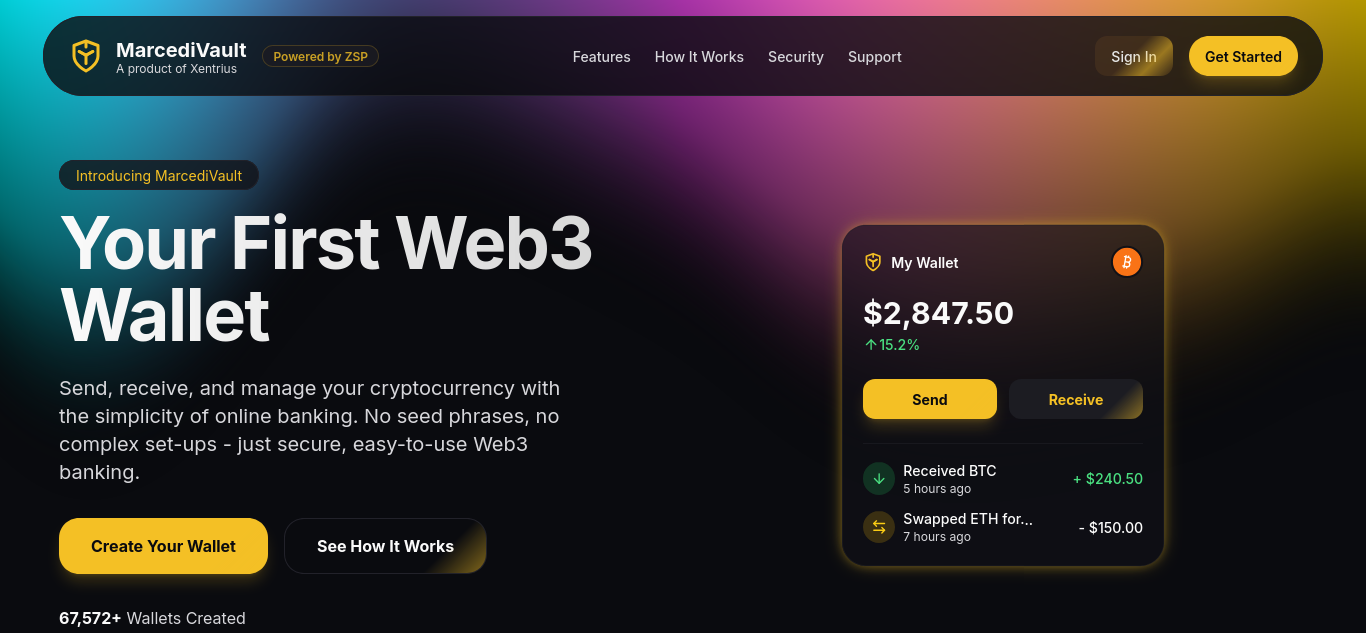Image resolution: width=1366 pixels, height=633 pixels.
Task: Click the green up arrow by 15.2%
Action: click(x=870, y=345)
